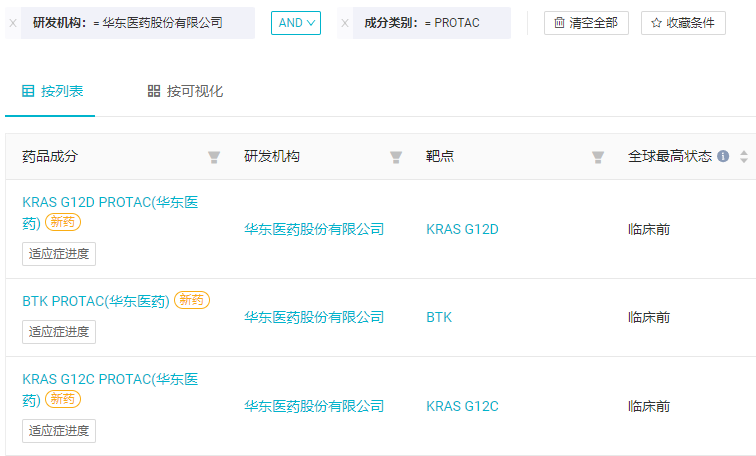The height and width of the screenshot is (456, 756).
Task: Open 华东医药股份有限公司 link in BTK row
Action: [x=314, y=317]
